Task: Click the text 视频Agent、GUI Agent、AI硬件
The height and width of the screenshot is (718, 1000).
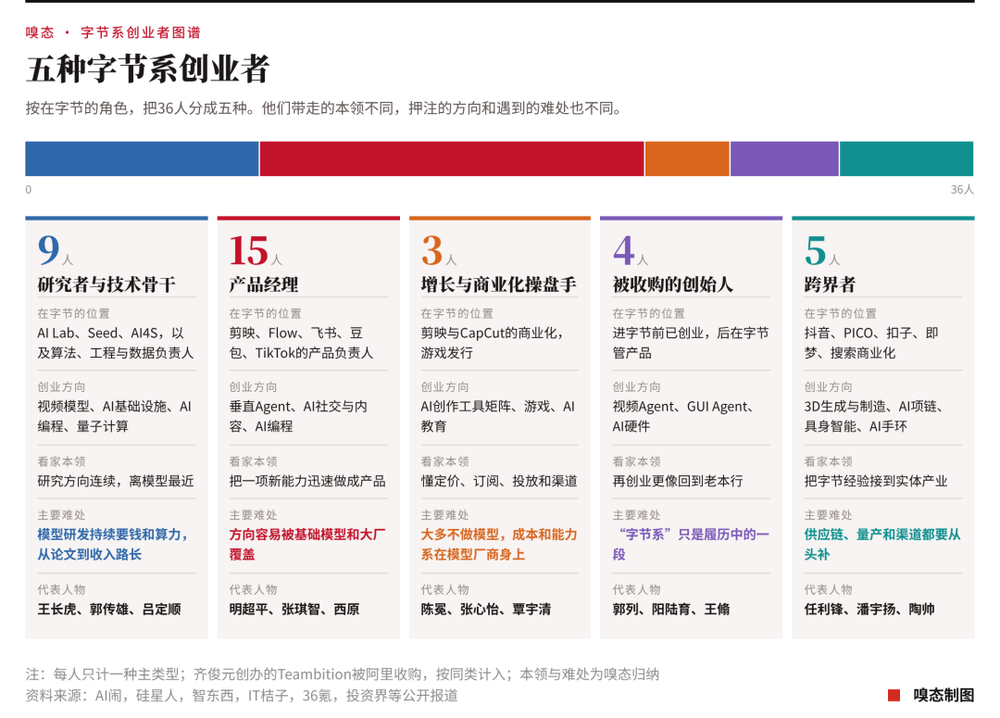Action: tap(683, 416)
